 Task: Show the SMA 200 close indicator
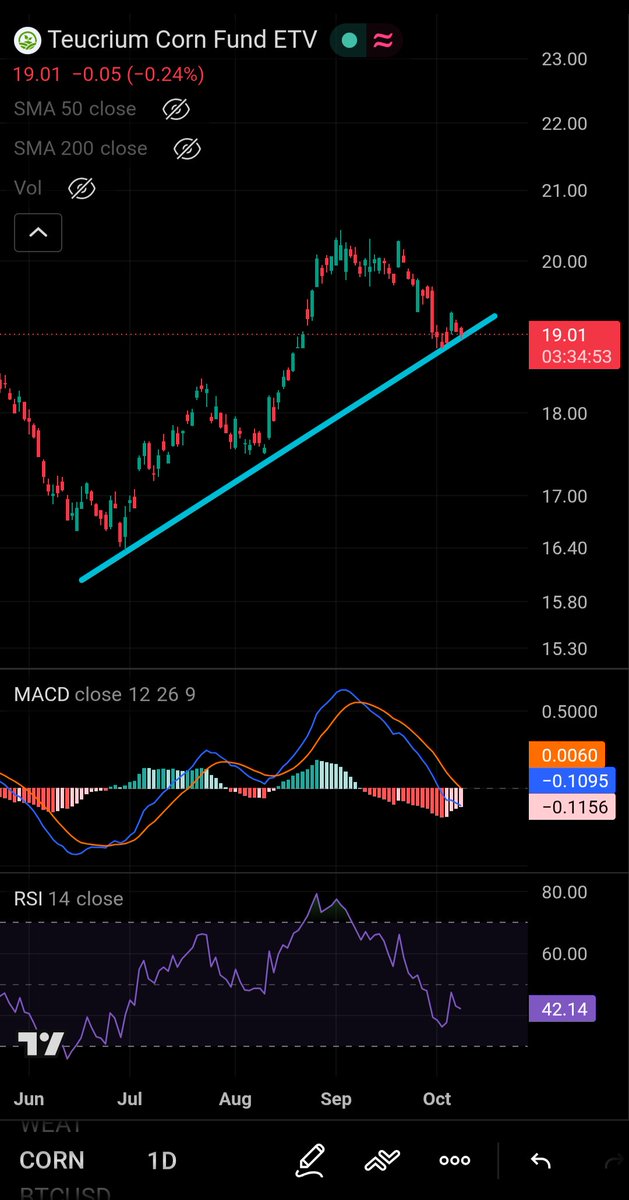click(187, 149)
